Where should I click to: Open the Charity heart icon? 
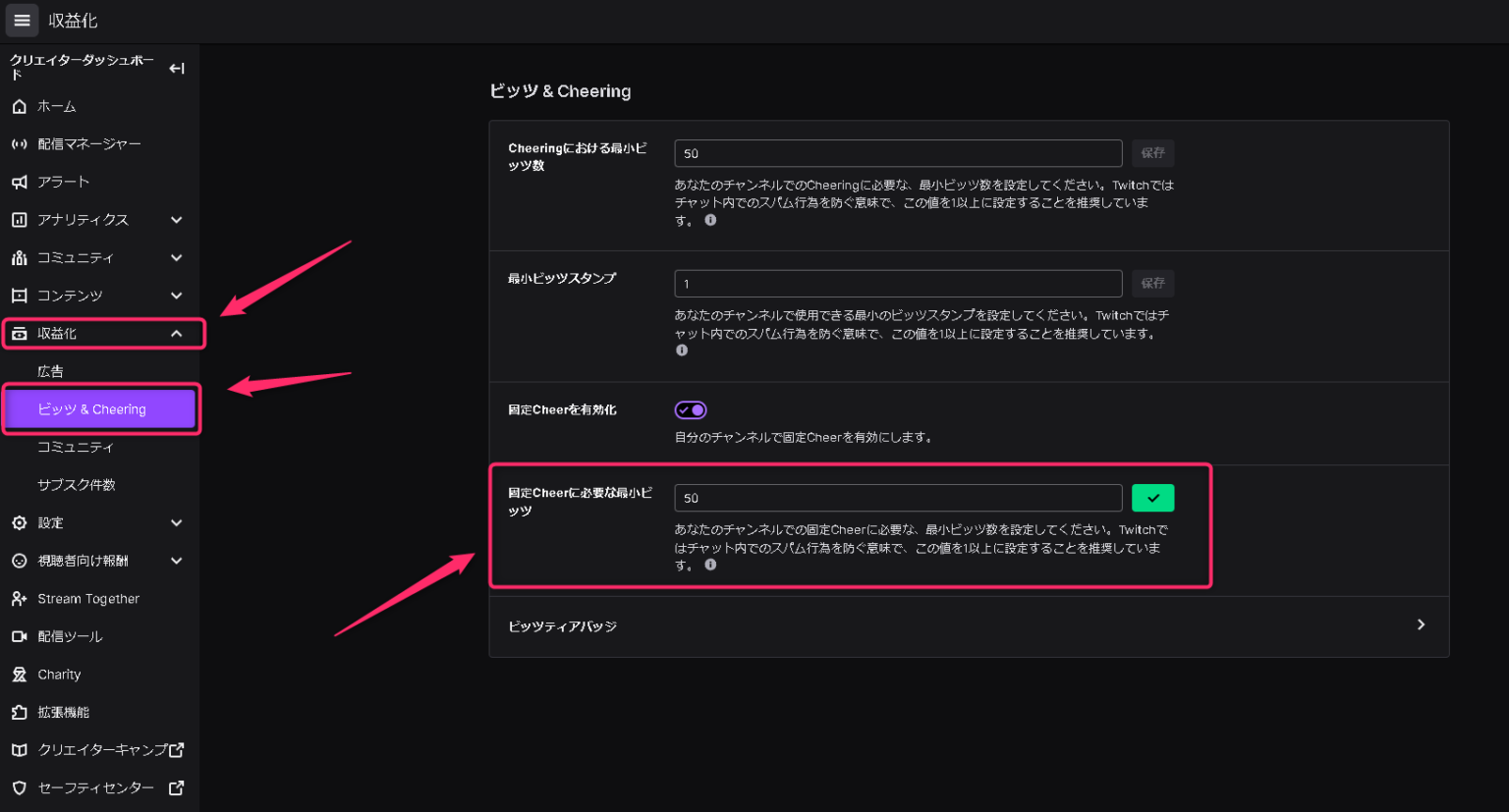(20, 674)
